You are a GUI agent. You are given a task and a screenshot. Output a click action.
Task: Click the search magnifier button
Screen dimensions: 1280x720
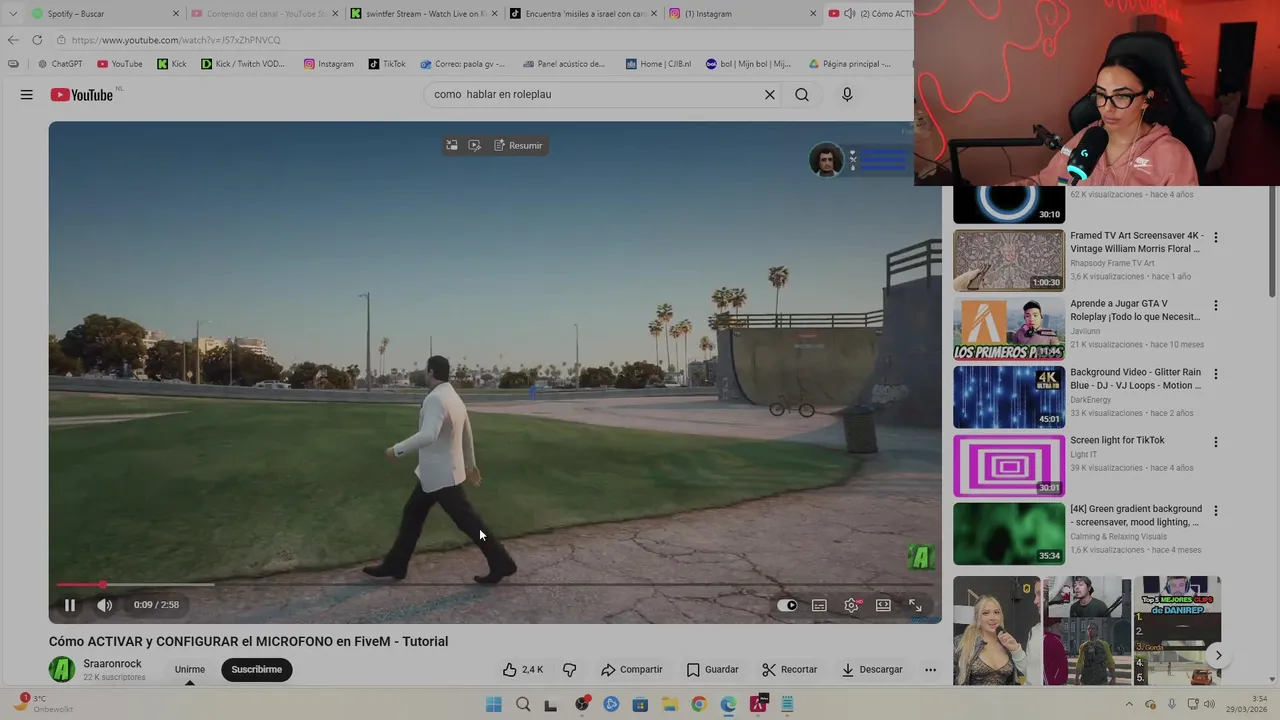tap(802, 95)
